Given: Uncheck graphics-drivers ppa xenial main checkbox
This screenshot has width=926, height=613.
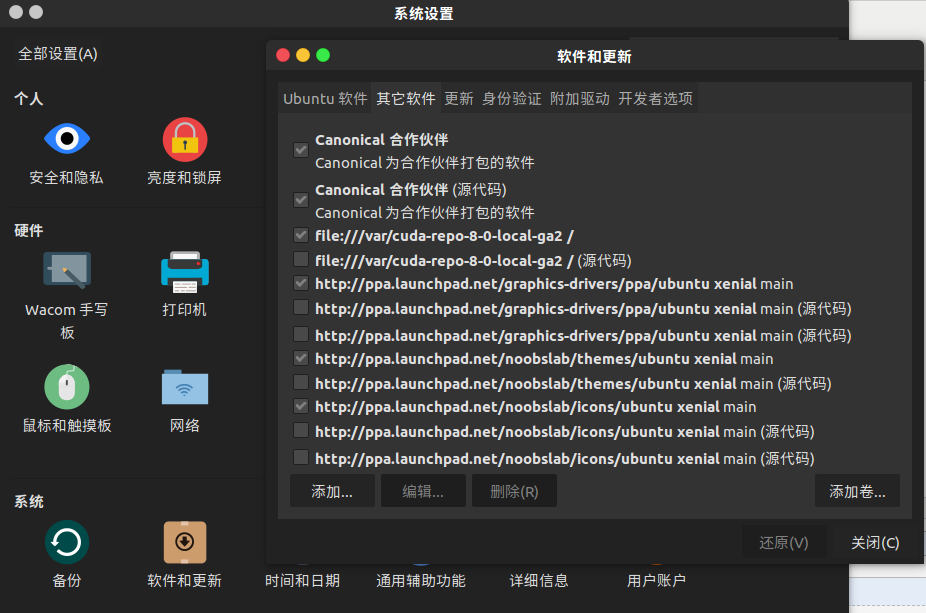Looking at the screenshot, I should 301,283.
